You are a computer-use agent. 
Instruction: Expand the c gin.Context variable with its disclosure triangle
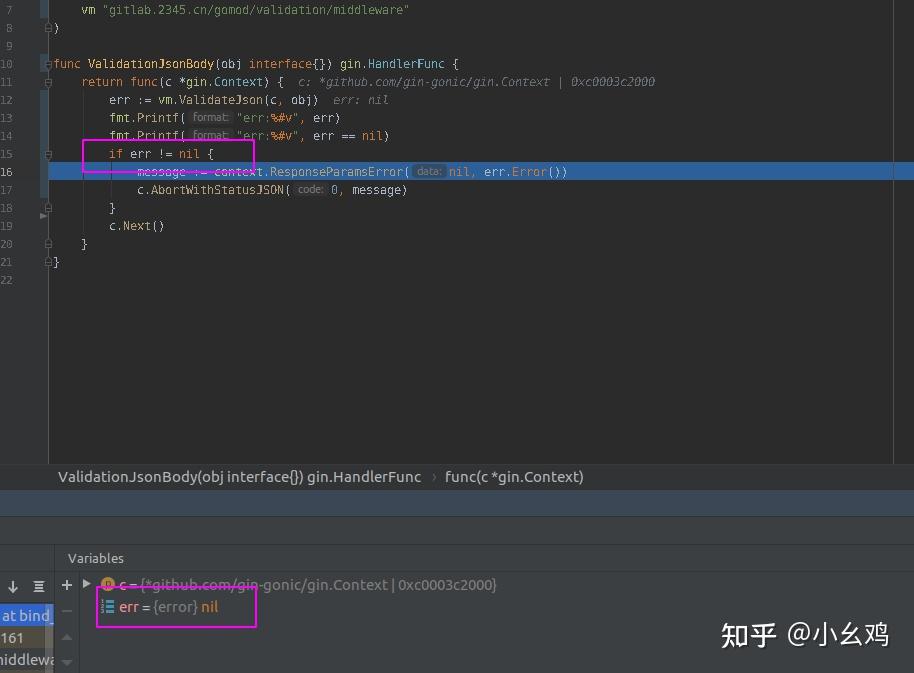pos(87,585)
